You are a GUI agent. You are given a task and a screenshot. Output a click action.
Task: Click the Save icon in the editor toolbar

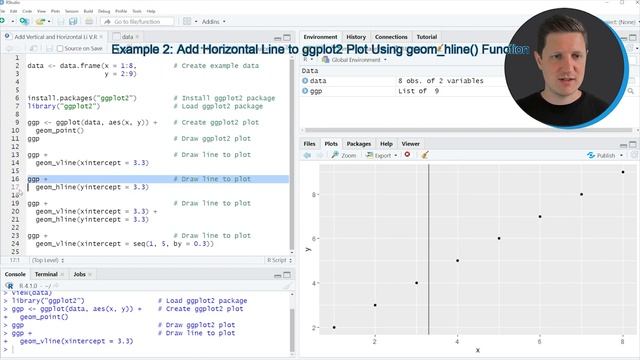pyautogui.click(x=49, y=49)
